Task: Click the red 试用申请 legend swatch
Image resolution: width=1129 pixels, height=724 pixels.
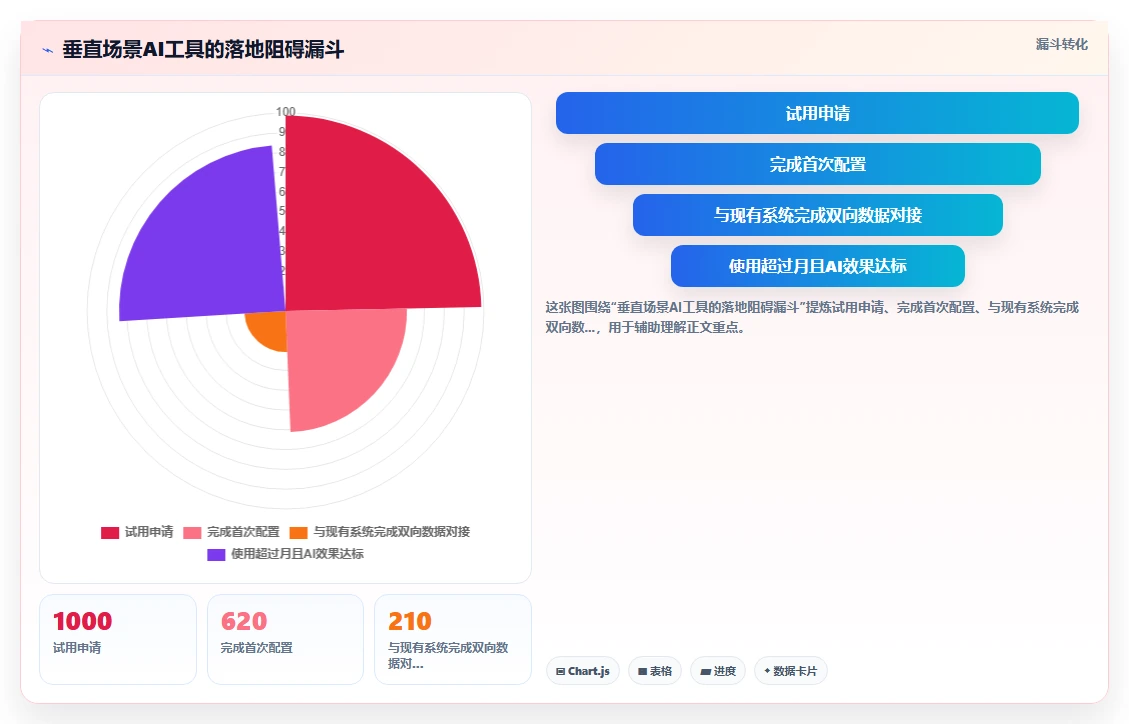Action: tap(109, 533)
